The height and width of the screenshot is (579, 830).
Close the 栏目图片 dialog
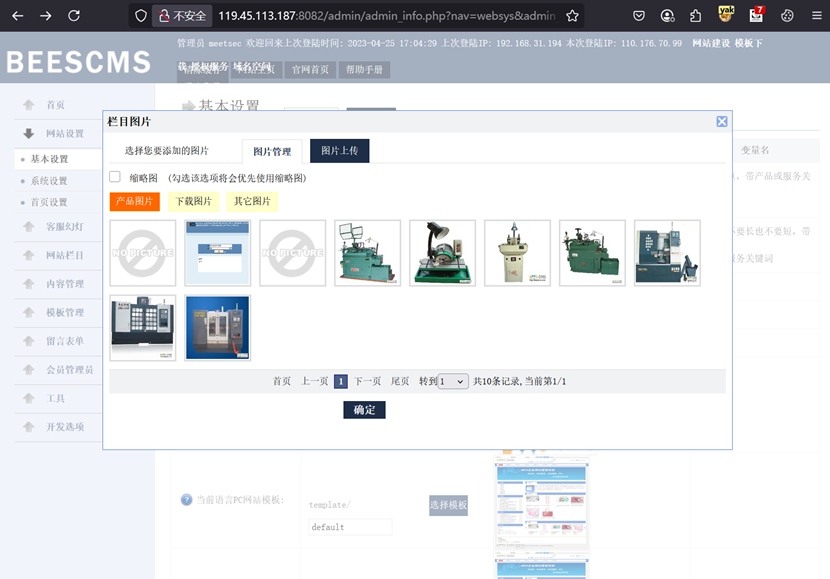(x=721, y=121)
